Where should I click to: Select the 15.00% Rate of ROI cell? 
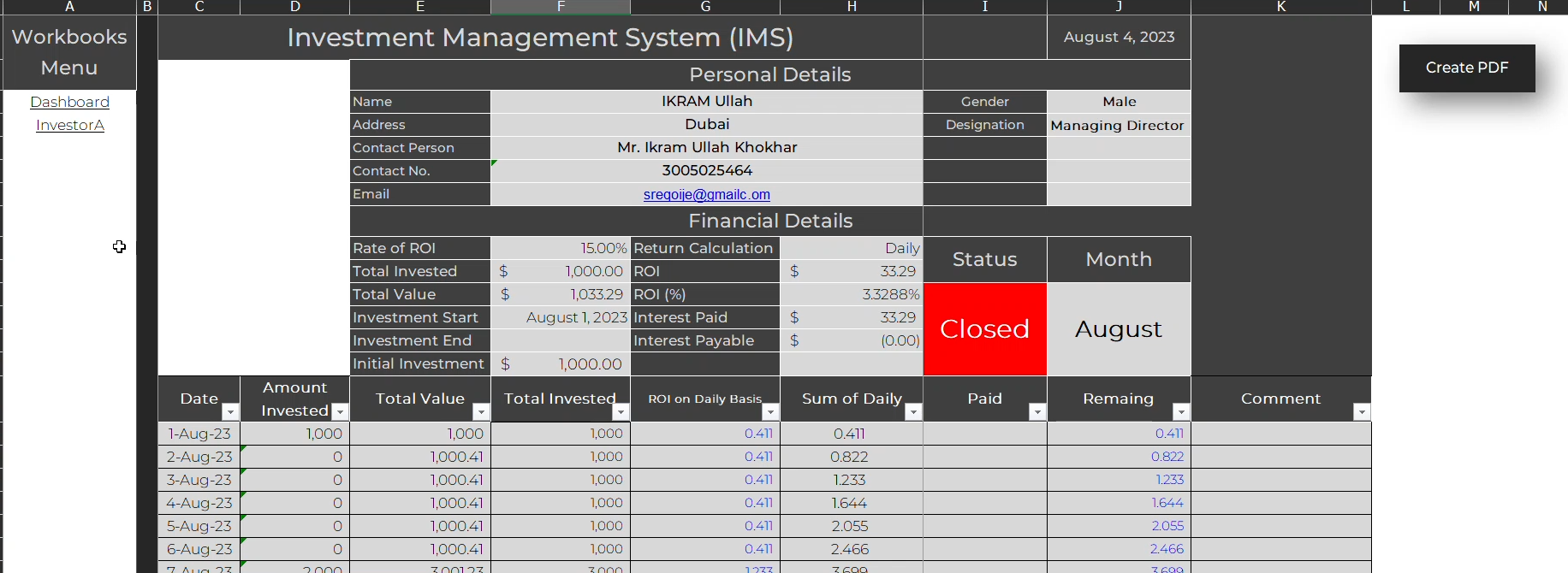click(x=561, y=248)
